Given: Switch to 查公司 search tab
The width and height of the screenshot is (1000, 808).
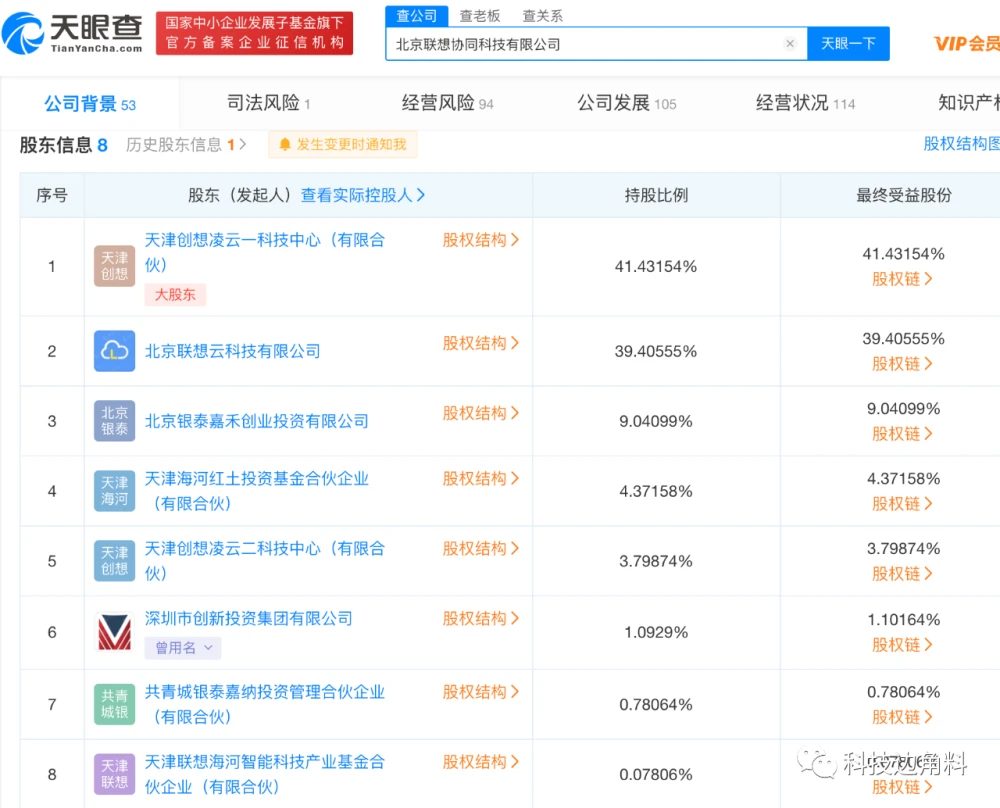Looking at the screenshot, I should tap(416, 16).
